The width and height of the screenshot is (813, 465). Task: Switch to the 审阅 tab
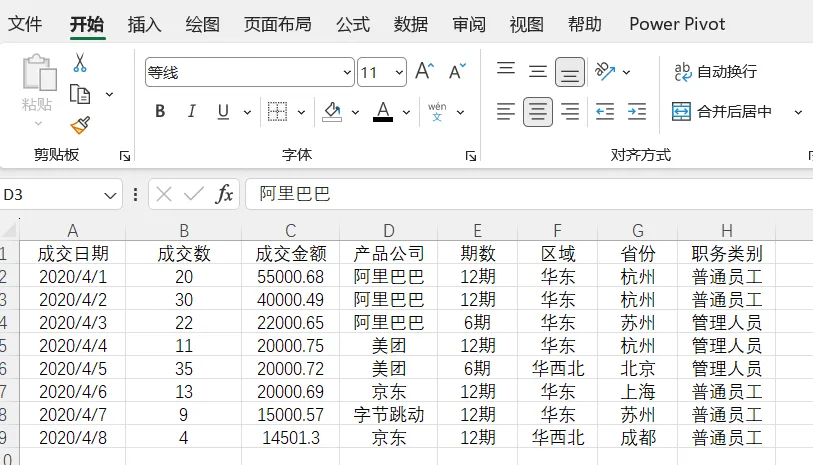[469, 24]
